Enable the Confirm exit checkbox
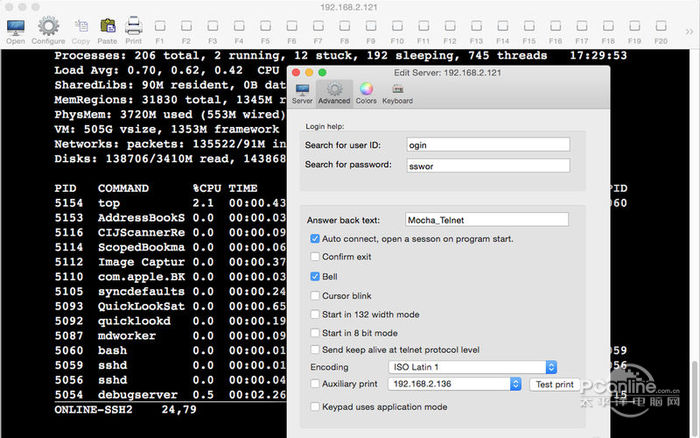The image size is (700, 438). pos(316,257)
